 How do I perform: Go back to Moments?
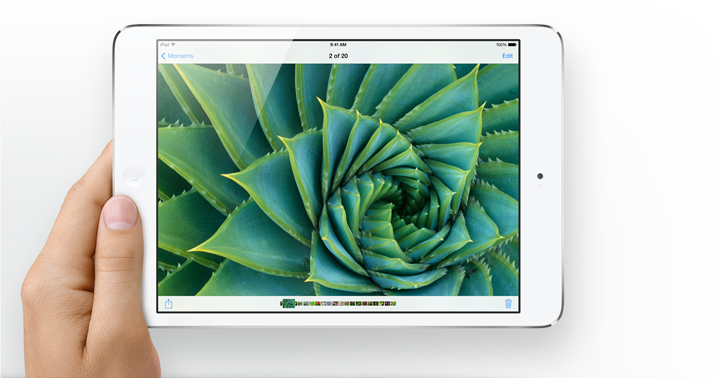180,56
